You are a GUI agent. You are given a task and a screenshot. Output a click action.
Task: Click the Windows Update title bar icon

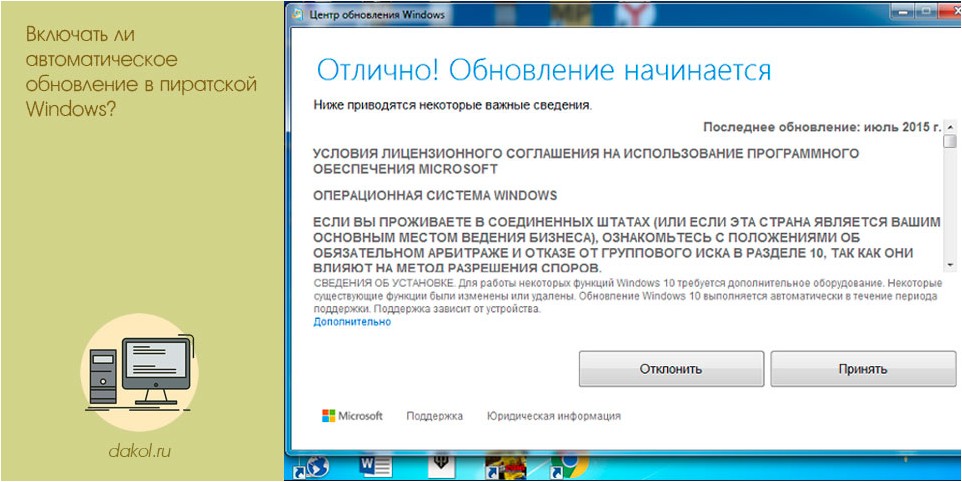(x=298, y=13)
